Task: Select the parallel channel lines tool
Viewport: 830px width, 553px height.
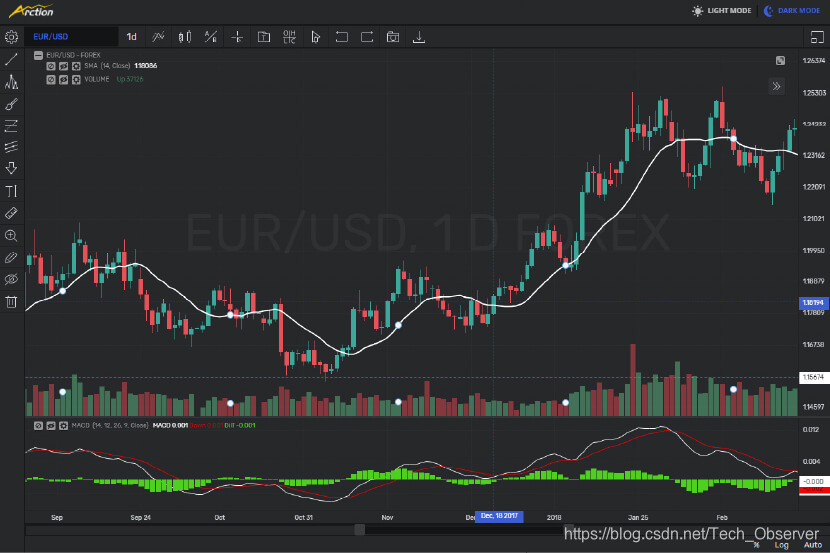Action: pos(11,147)
